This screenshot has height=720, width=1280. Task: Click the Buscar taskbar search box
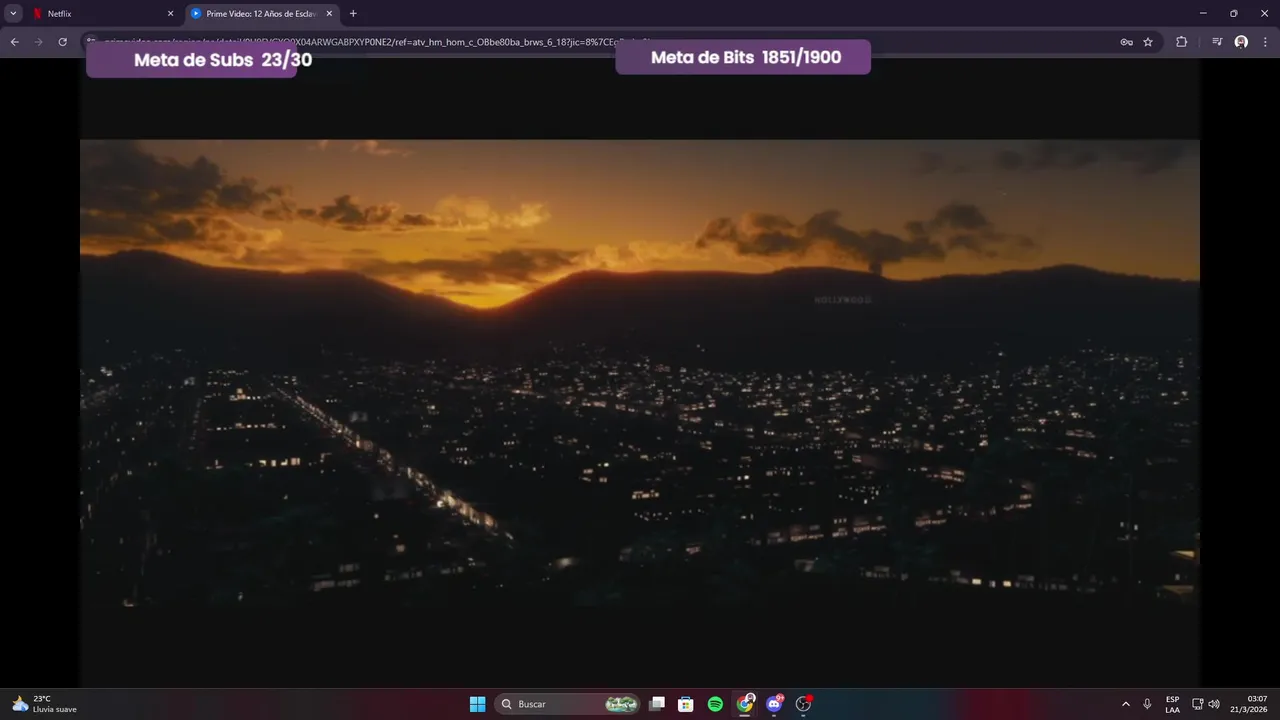(x=568, y=704)
